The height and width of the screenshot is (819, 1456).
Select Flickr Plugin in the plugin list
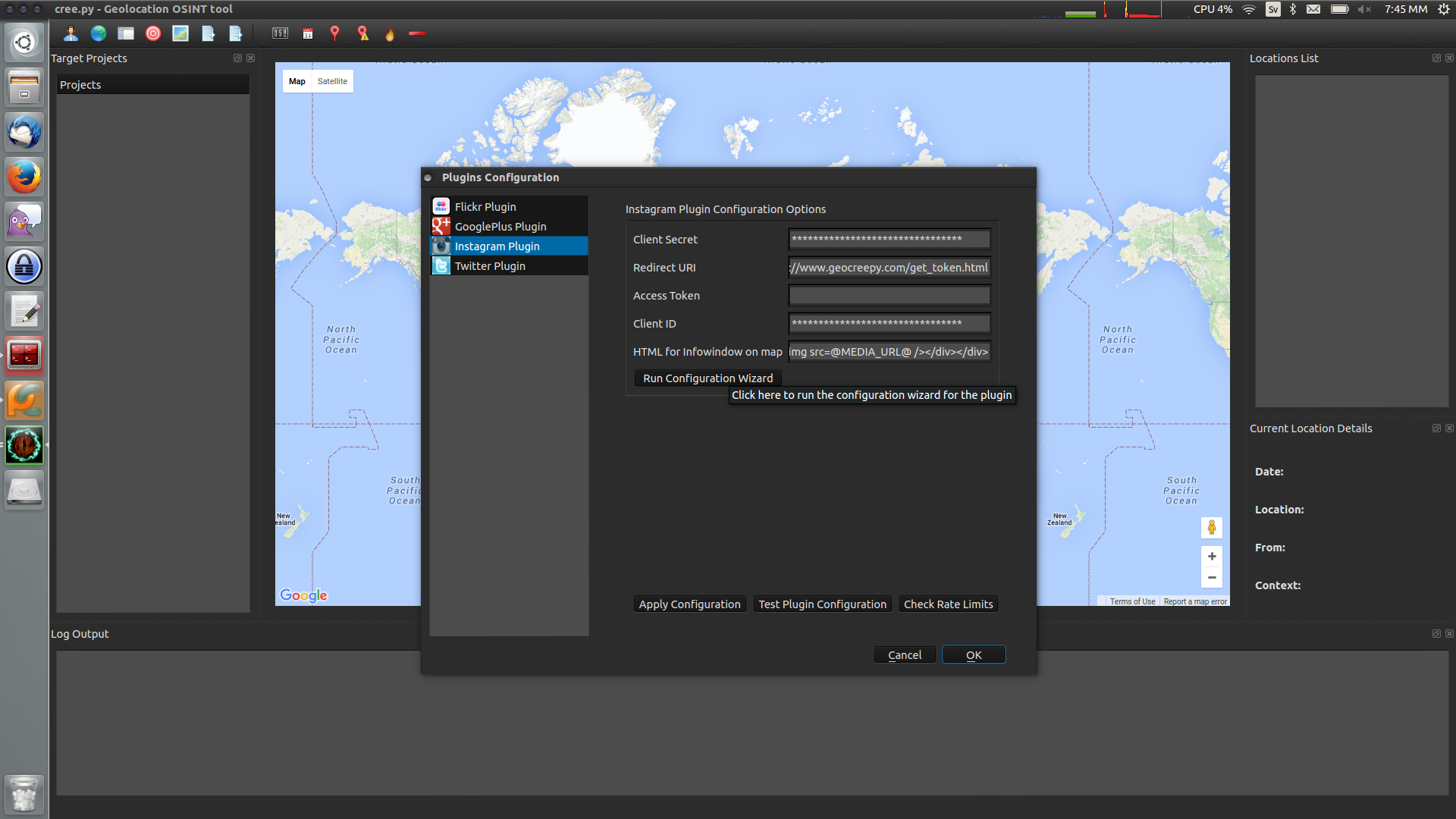point(509,206)
